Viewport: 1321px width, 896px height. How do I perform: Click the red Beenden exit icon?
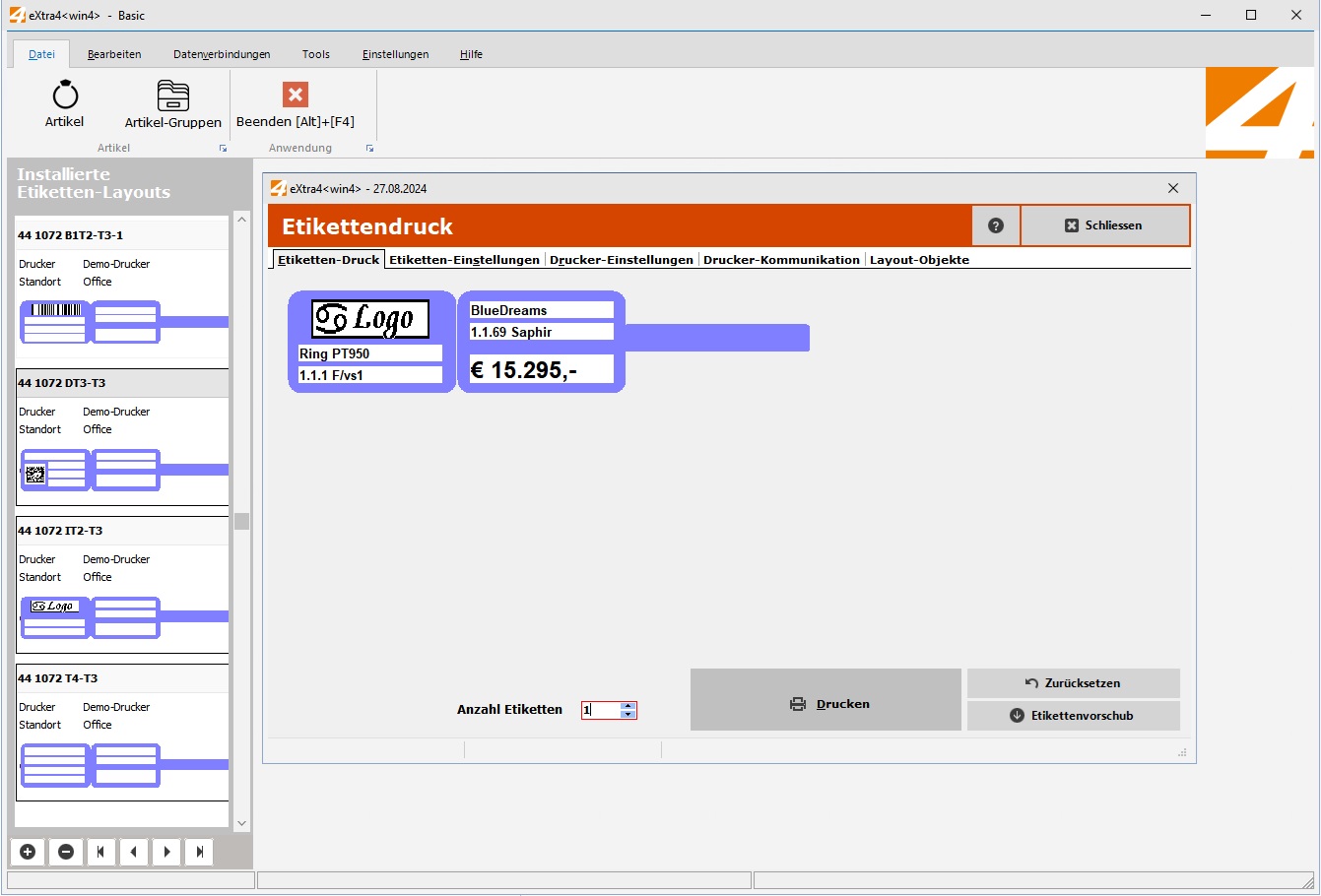(x=296, y=95)
